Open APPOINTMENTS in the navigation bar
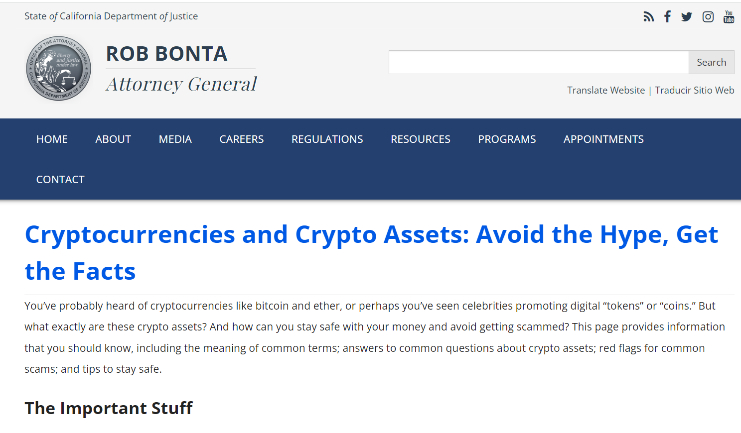 [x=603, y=139]
